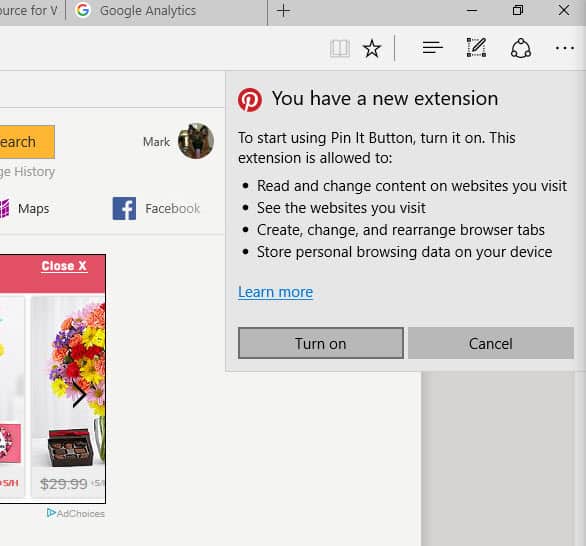Open the Share icon in toolbar
This screenshot has height=546, width=586.
pos(521,48)
